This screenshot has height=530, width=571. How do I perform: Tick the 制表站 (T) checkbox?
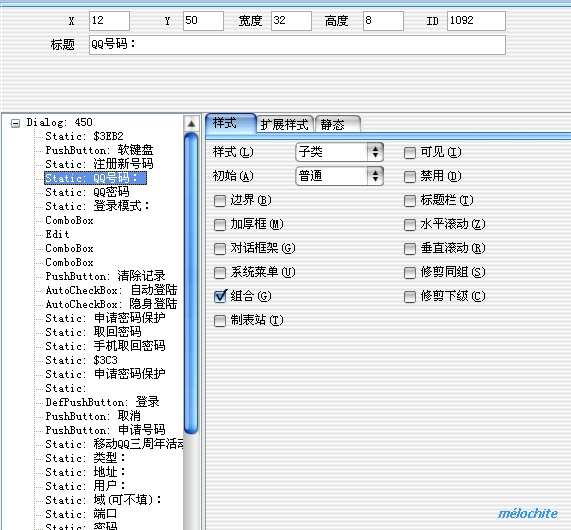[220, 321]
